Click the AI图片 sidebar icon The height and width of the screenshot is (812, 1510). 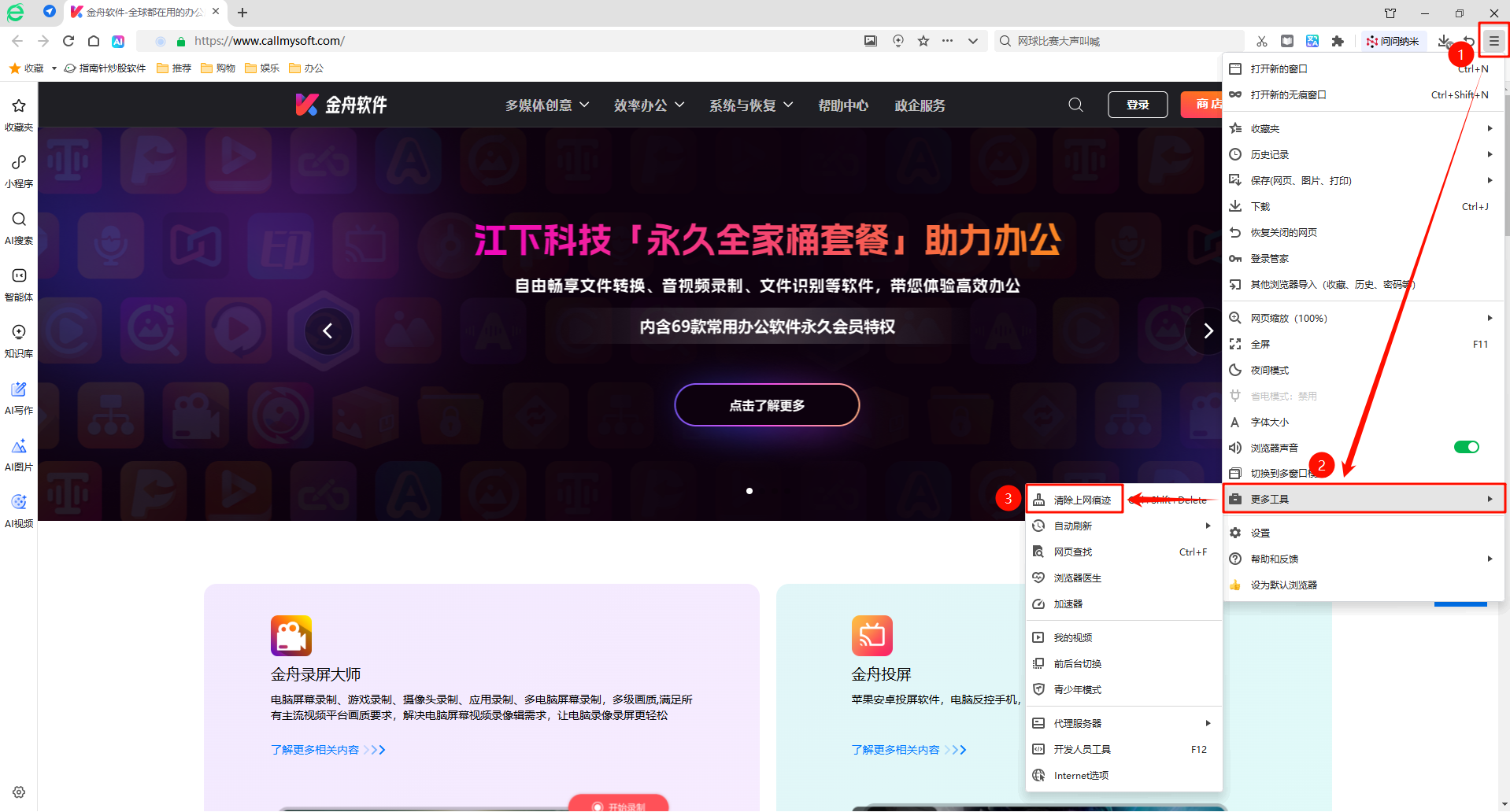19,453
